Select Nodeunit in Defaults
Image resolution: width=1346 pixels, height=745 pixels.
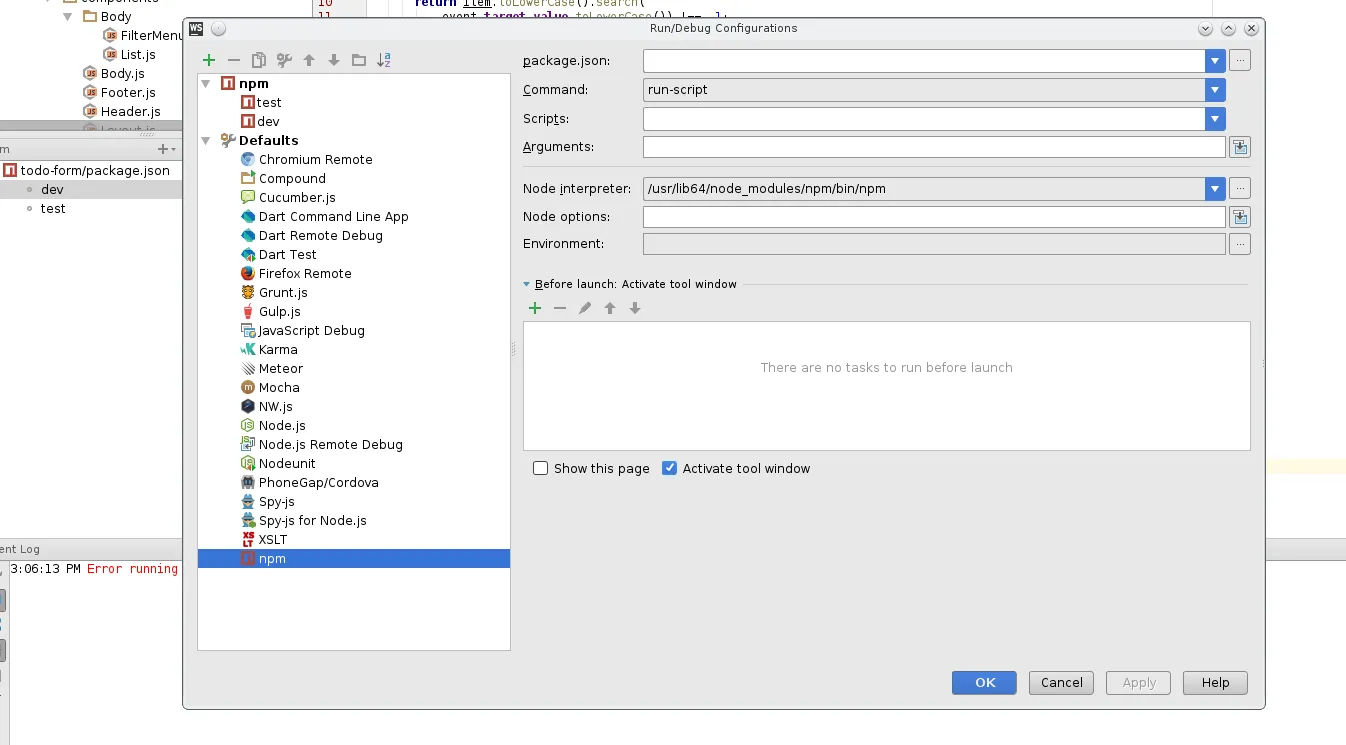tap(278, 464)
